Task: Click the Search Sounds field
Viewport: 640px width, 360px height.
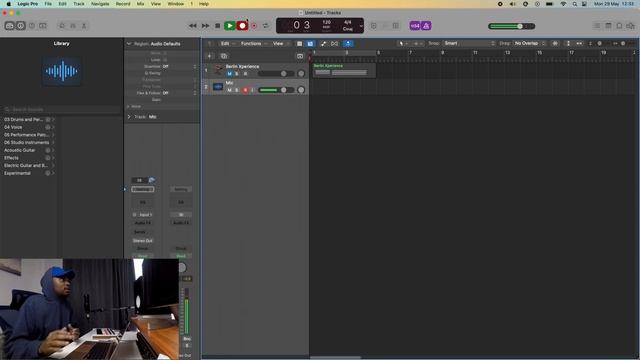Action: 62,109
